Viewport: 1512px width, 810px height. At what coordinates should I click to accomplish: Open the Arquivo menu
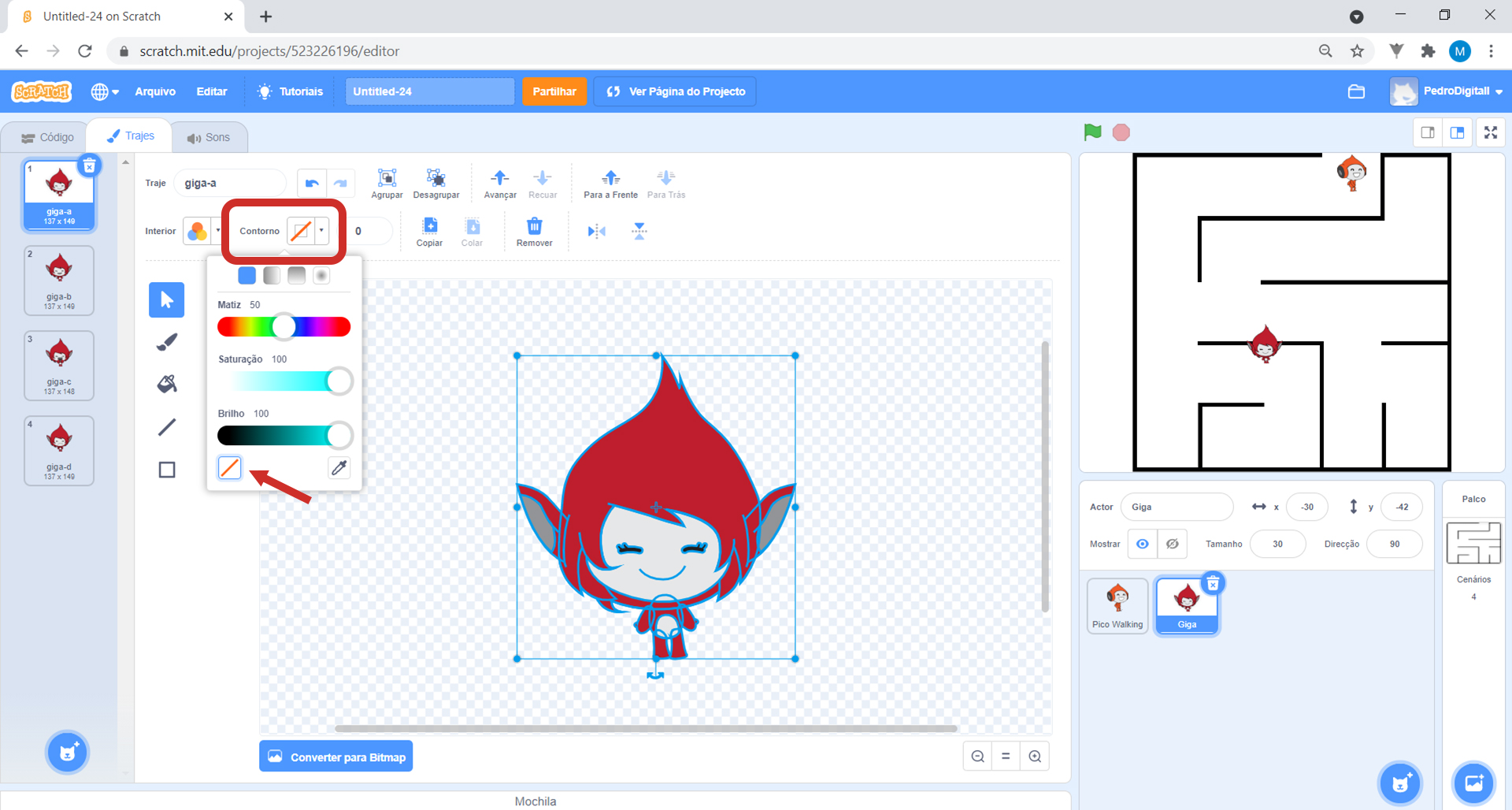155,91
